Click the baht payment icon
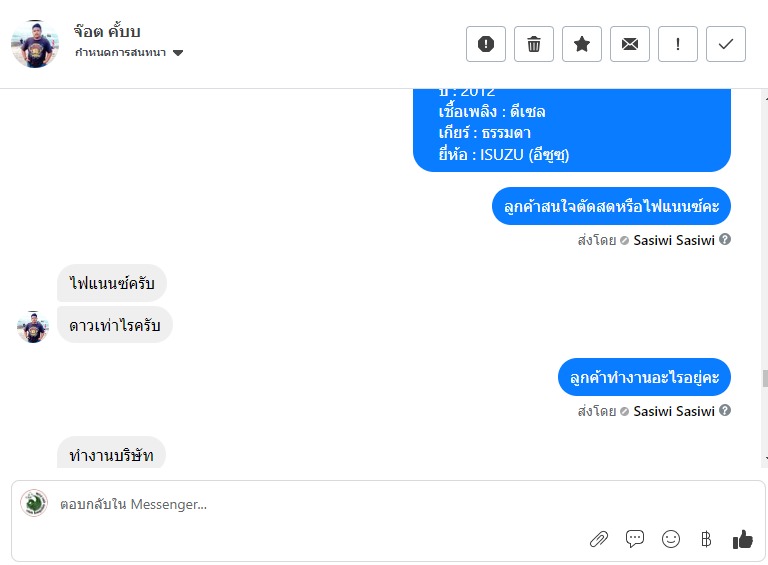The image size is (768, 565). [706, 539]
